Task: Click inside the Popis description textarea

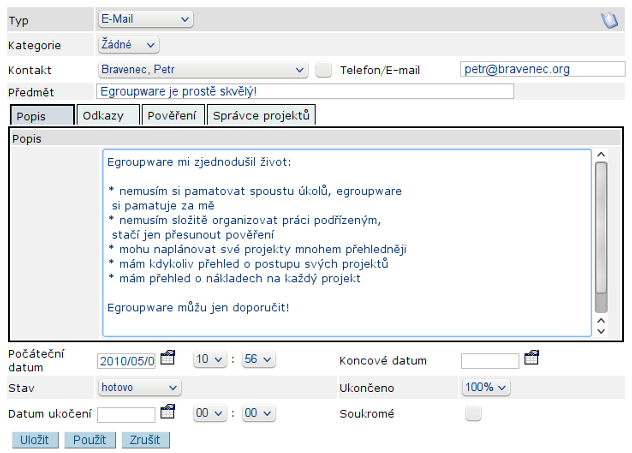Action: pos(347,243)
